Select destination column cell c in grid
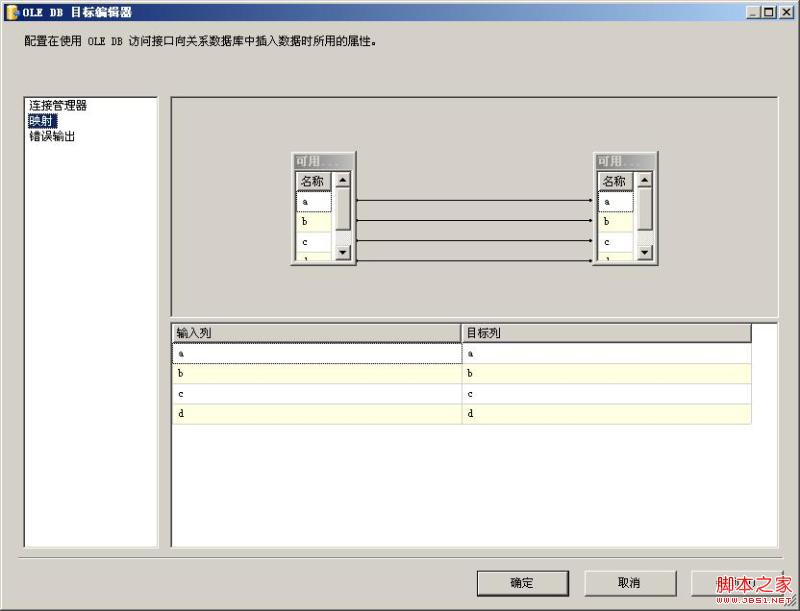800x611 pixels. tap(606, 394)
